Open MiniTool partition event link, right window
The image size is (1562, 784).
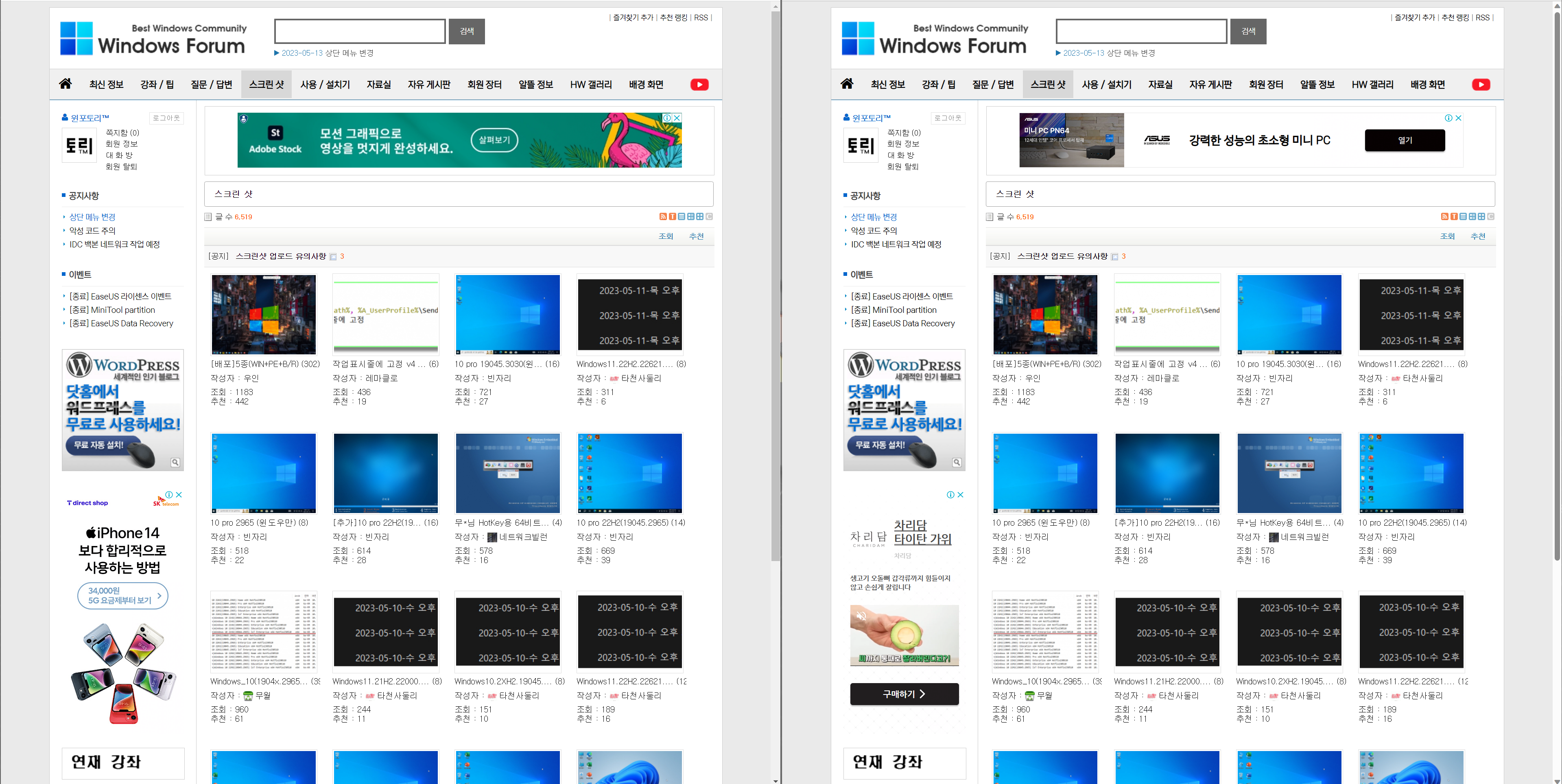pos(893,310)
